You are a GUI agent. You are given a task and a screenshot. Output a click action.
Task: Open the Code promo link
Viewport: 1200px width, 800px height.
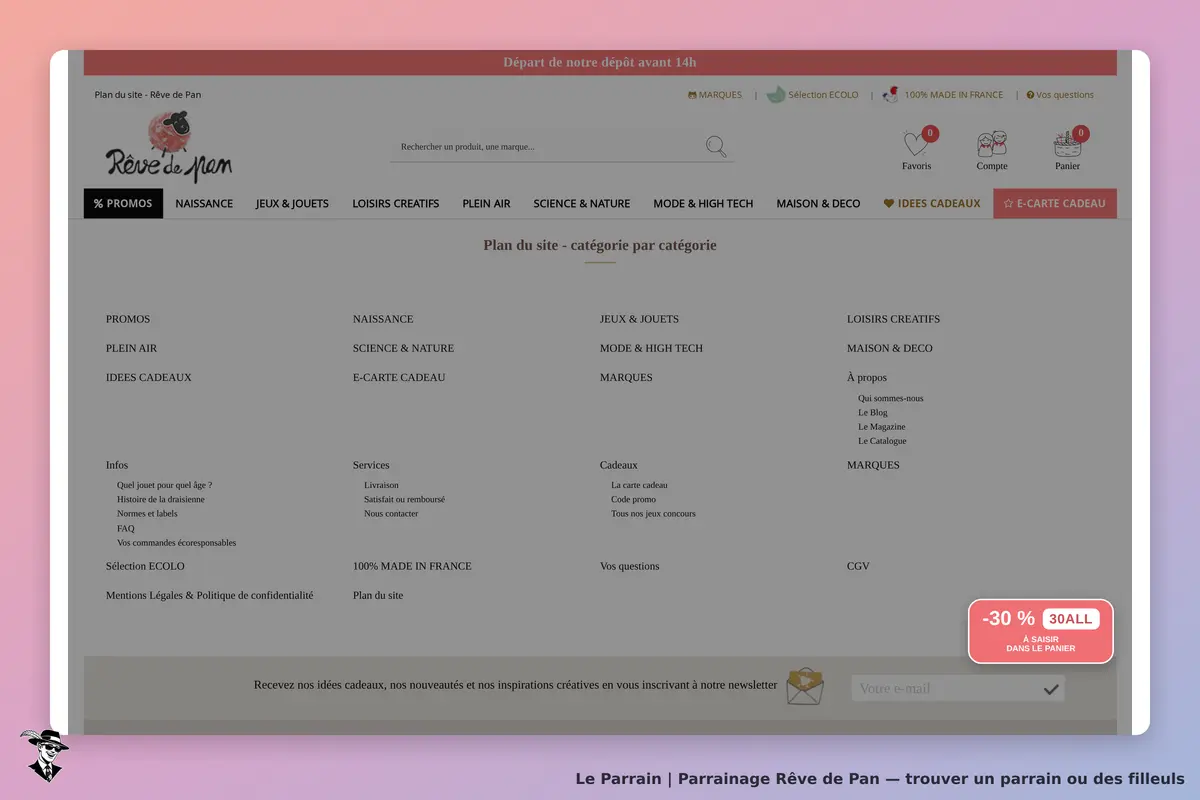(634, 499)
